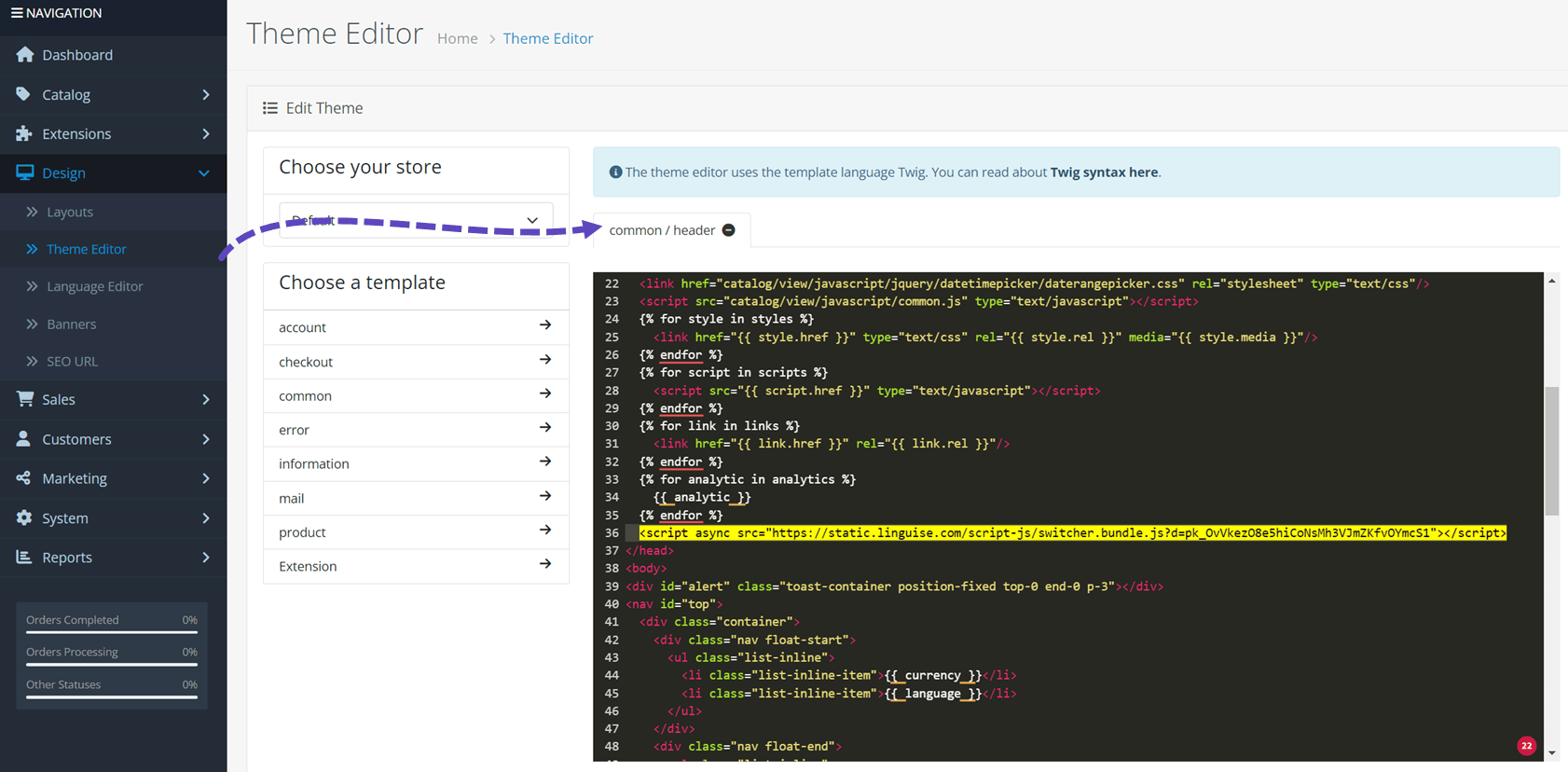Screen dimensions: 1568x772
Task: Expand the Reports menu chevron
Action: click(206, 558)
